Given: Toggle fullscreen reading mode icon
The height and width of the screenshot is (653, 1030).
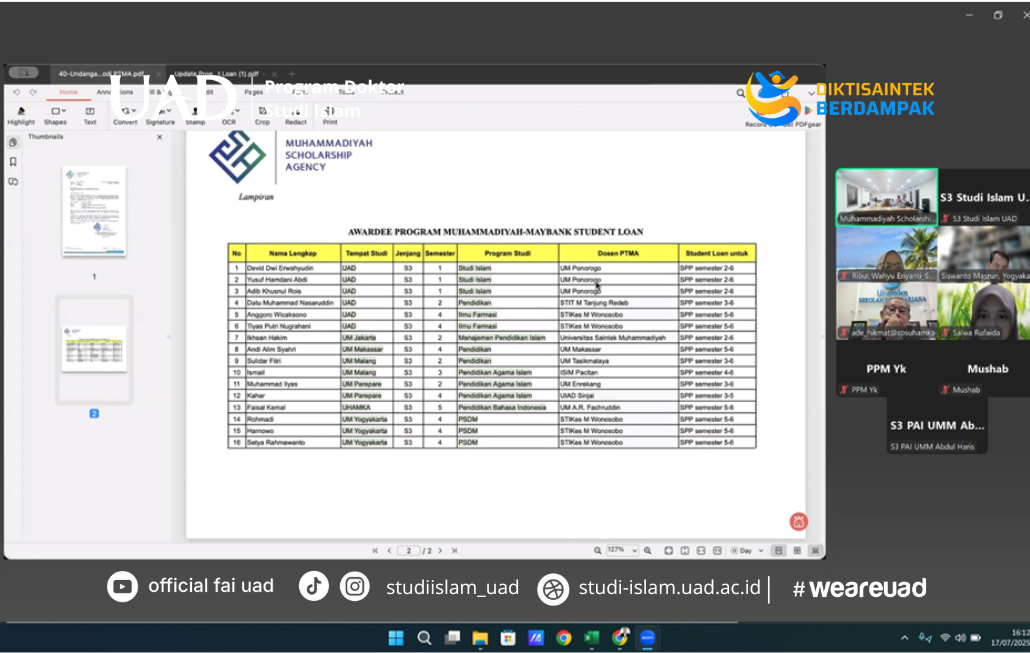Looking at the screenshot, I should [815, 551].
